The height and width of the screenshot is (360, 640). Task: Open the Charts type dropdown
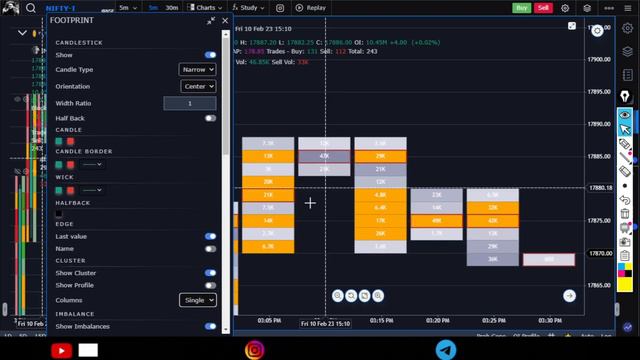click(x=205, y=8)
